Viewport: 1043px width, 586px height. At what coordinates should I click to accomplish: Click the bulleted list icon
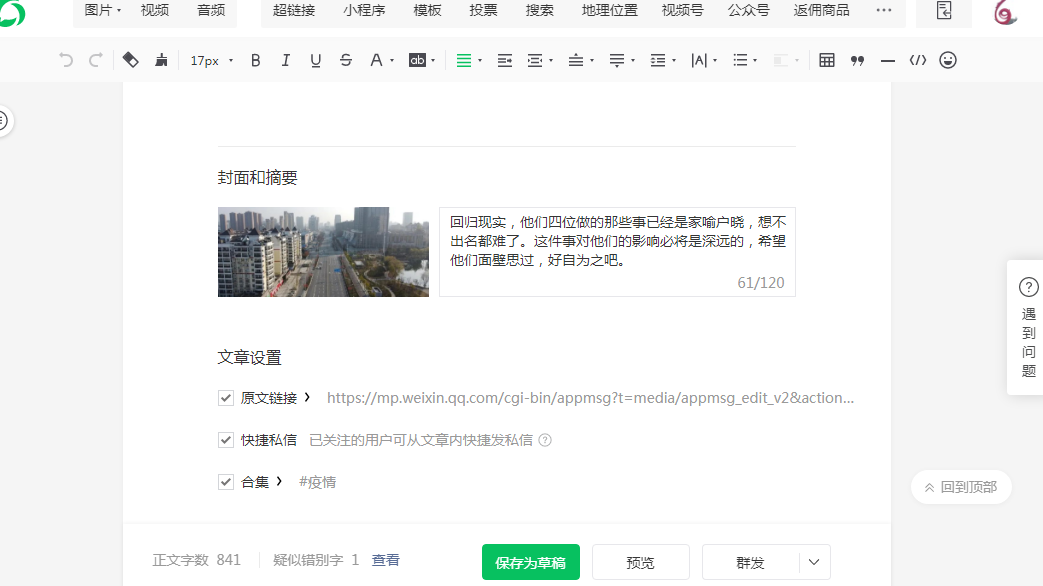(740, 61)
